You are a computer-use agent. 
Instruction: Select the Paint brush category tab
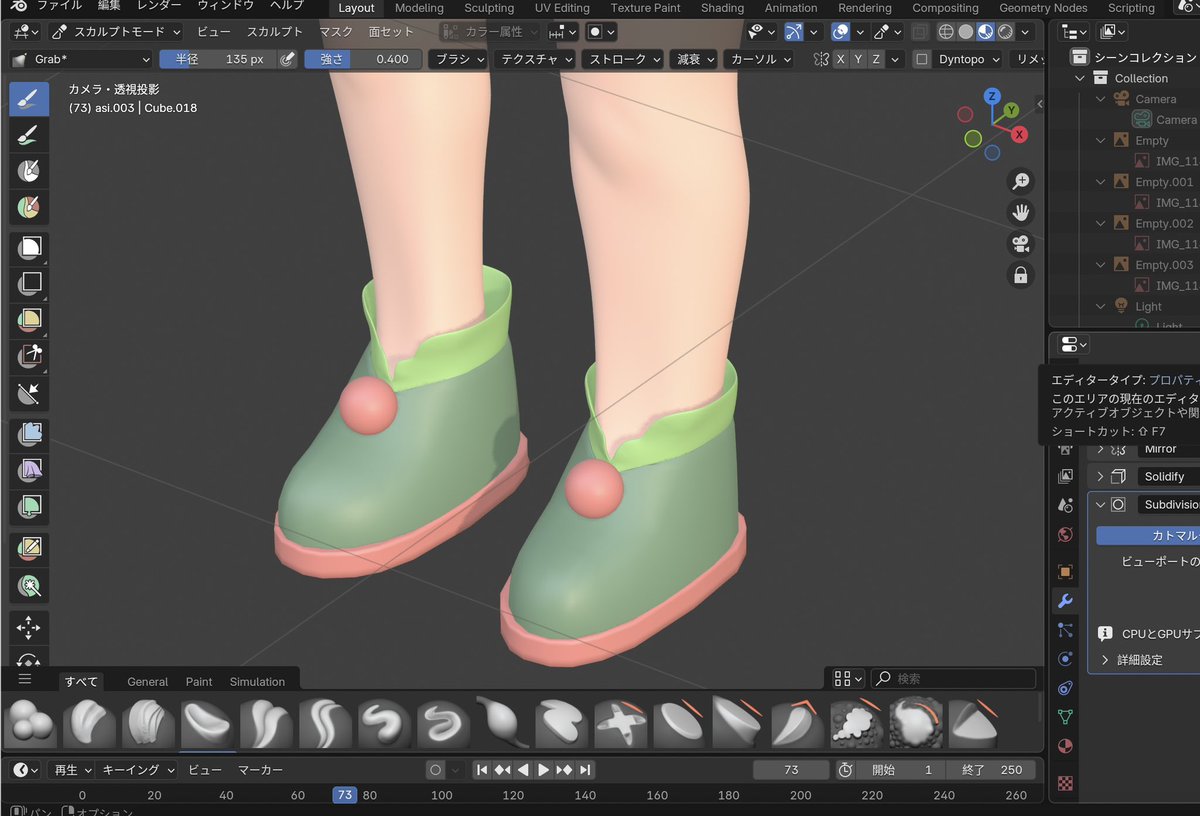point(199,682)
